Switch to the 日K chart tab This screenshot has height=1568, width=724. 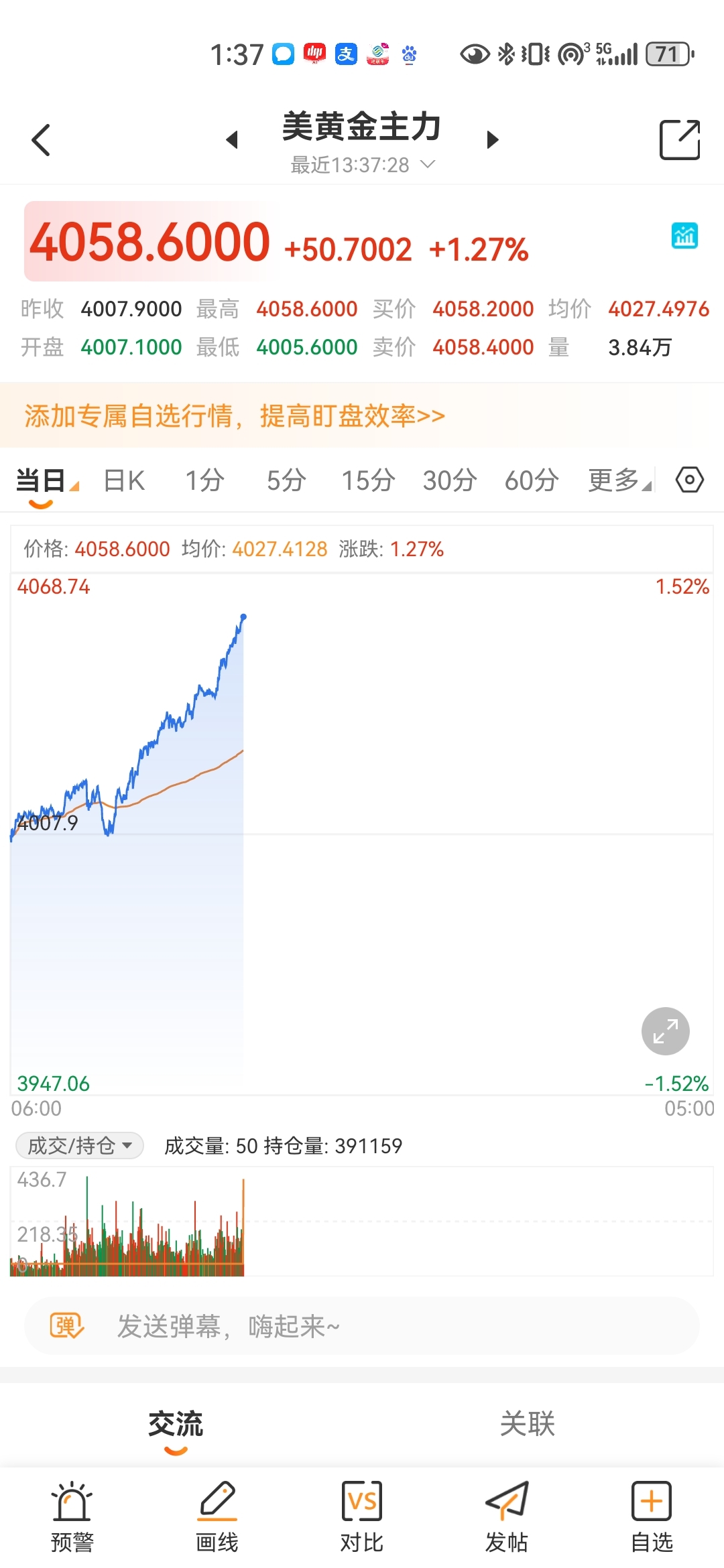point(125,480)
